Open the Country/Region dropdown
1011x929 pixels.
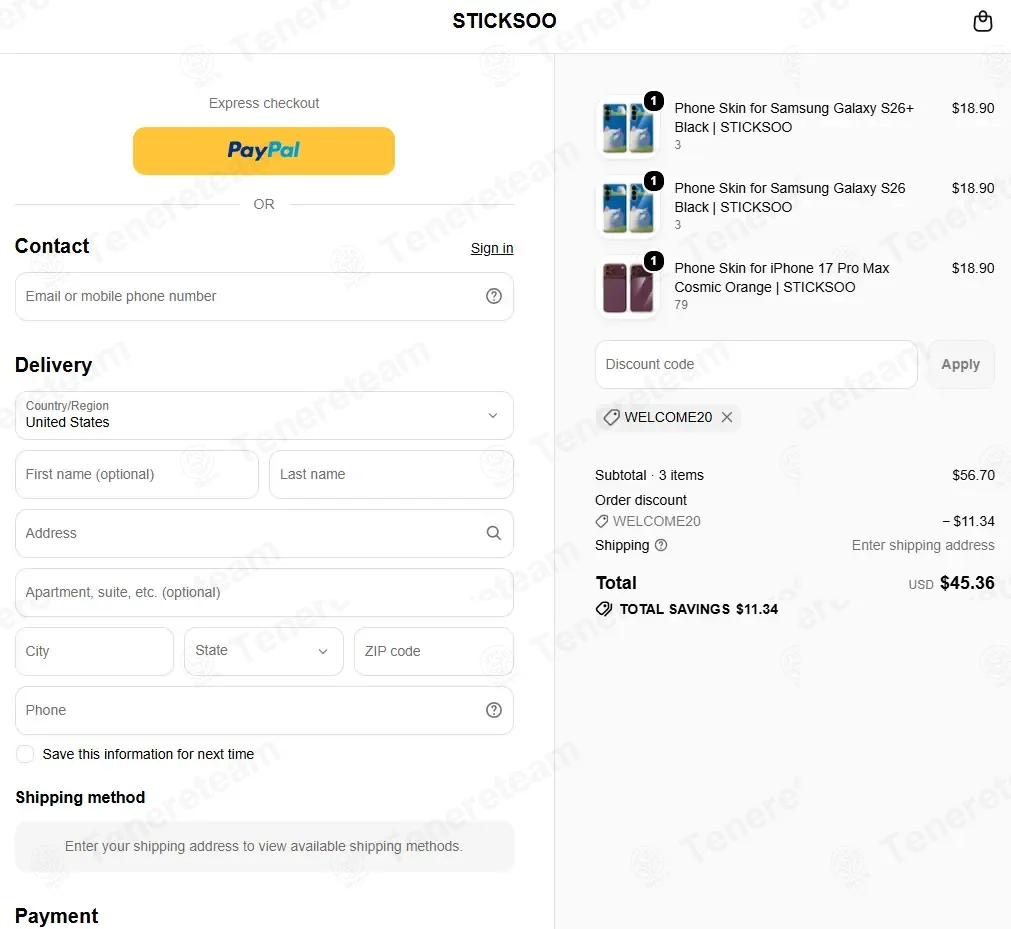[264, 415]
